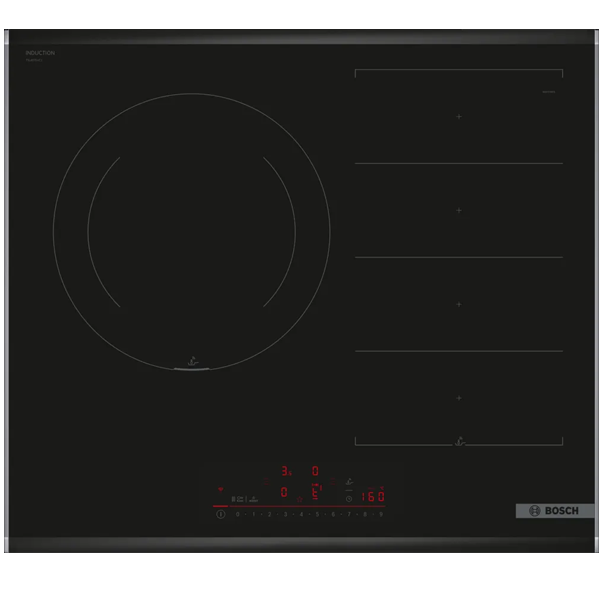
Task: Select the lower-left zone display showing 0
Action: [284, 492]
